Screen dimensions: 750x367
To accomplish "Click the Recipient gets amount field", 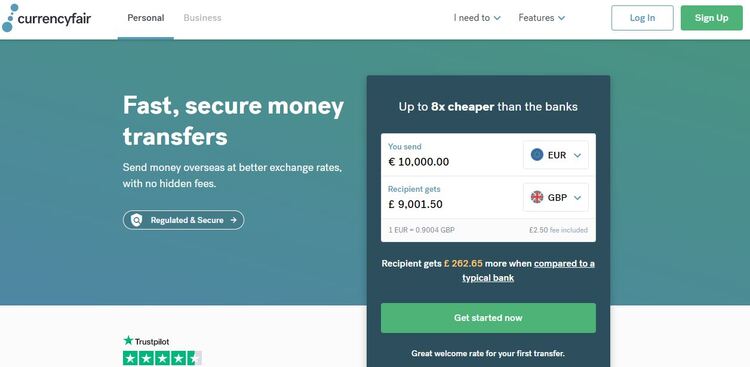I will 451,197.
